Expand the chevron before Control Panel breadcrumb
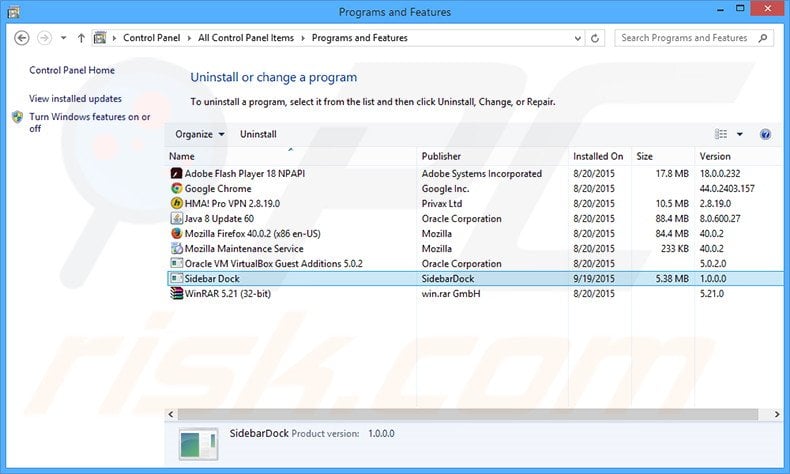The image size is (790, 474). [114, 38]
